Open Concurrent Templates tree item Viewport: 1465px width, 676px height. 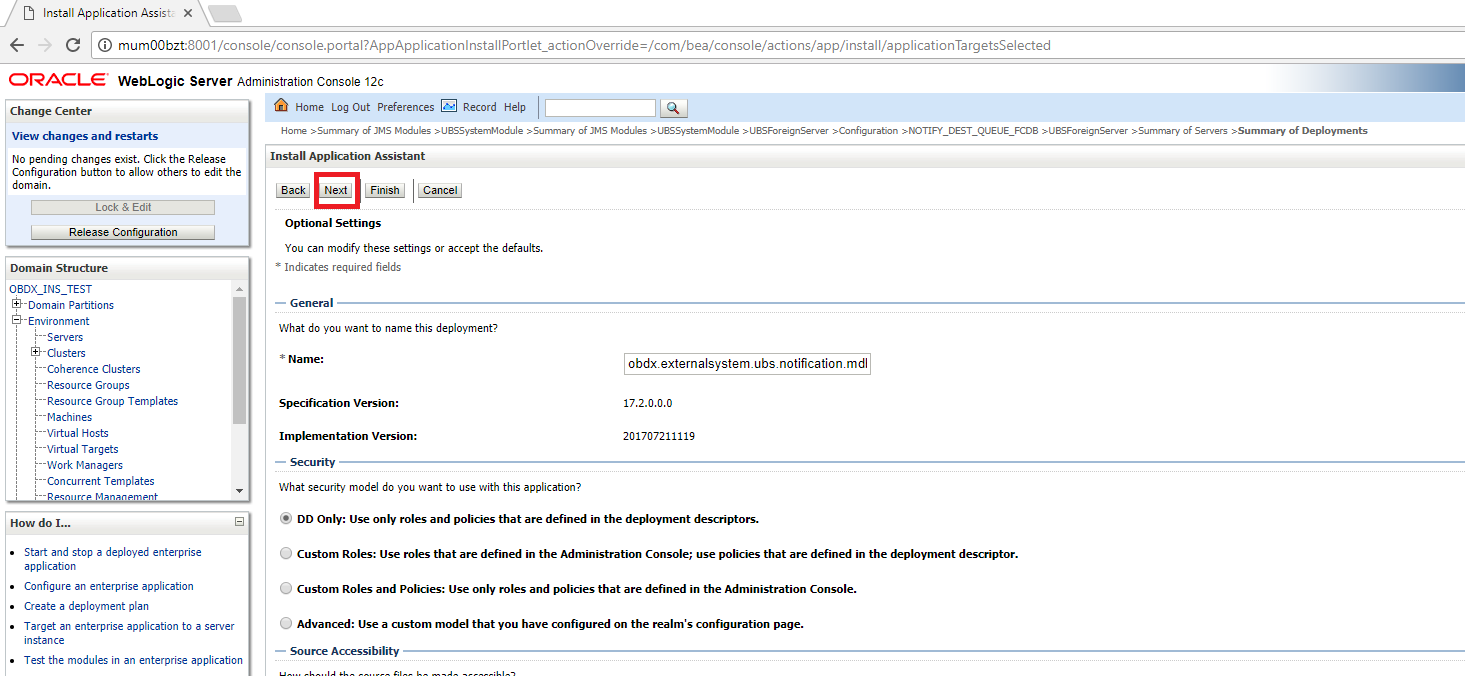click(101, 481)
